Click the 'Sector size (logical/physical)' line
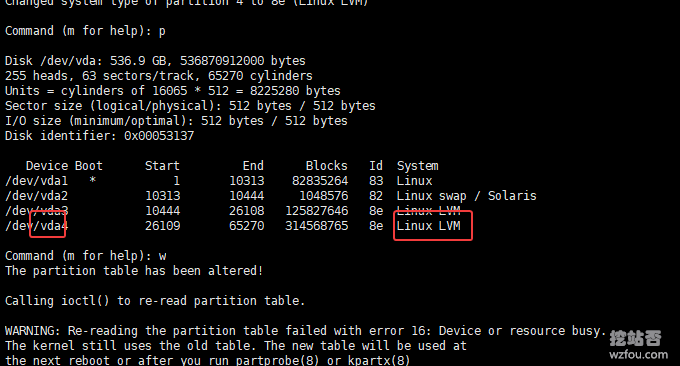The height and width of the screenshot is (366, 680). (190, 106)
